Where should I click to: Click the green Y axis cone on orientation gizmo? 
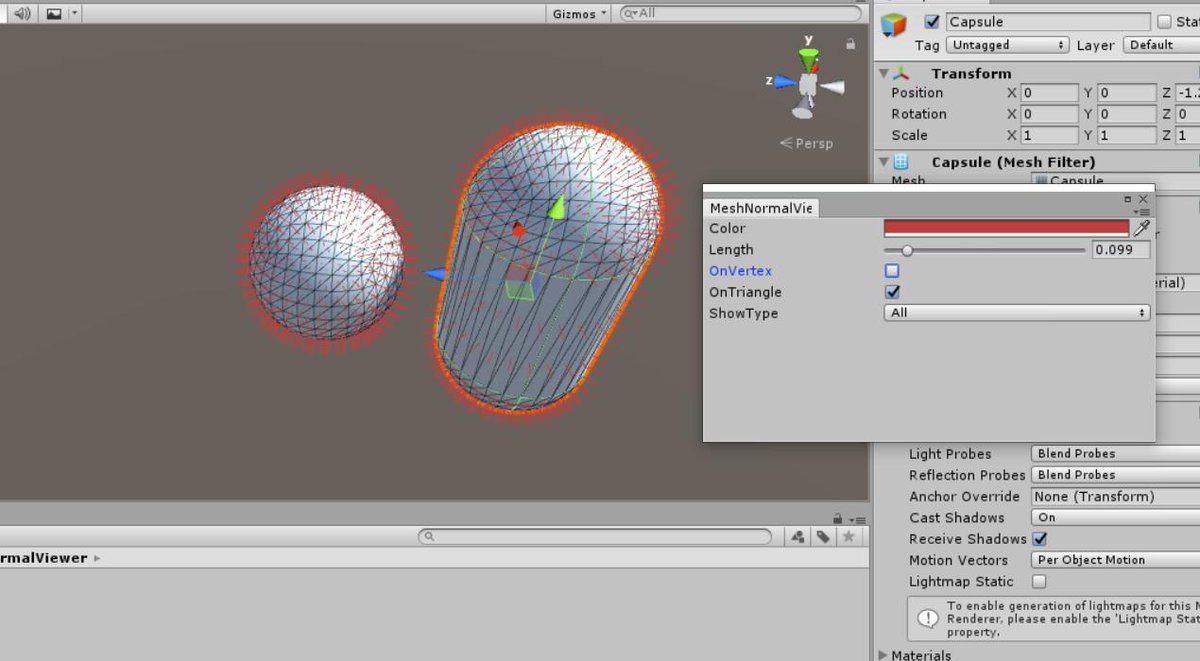pyautogui.click(x=809, y=56)
